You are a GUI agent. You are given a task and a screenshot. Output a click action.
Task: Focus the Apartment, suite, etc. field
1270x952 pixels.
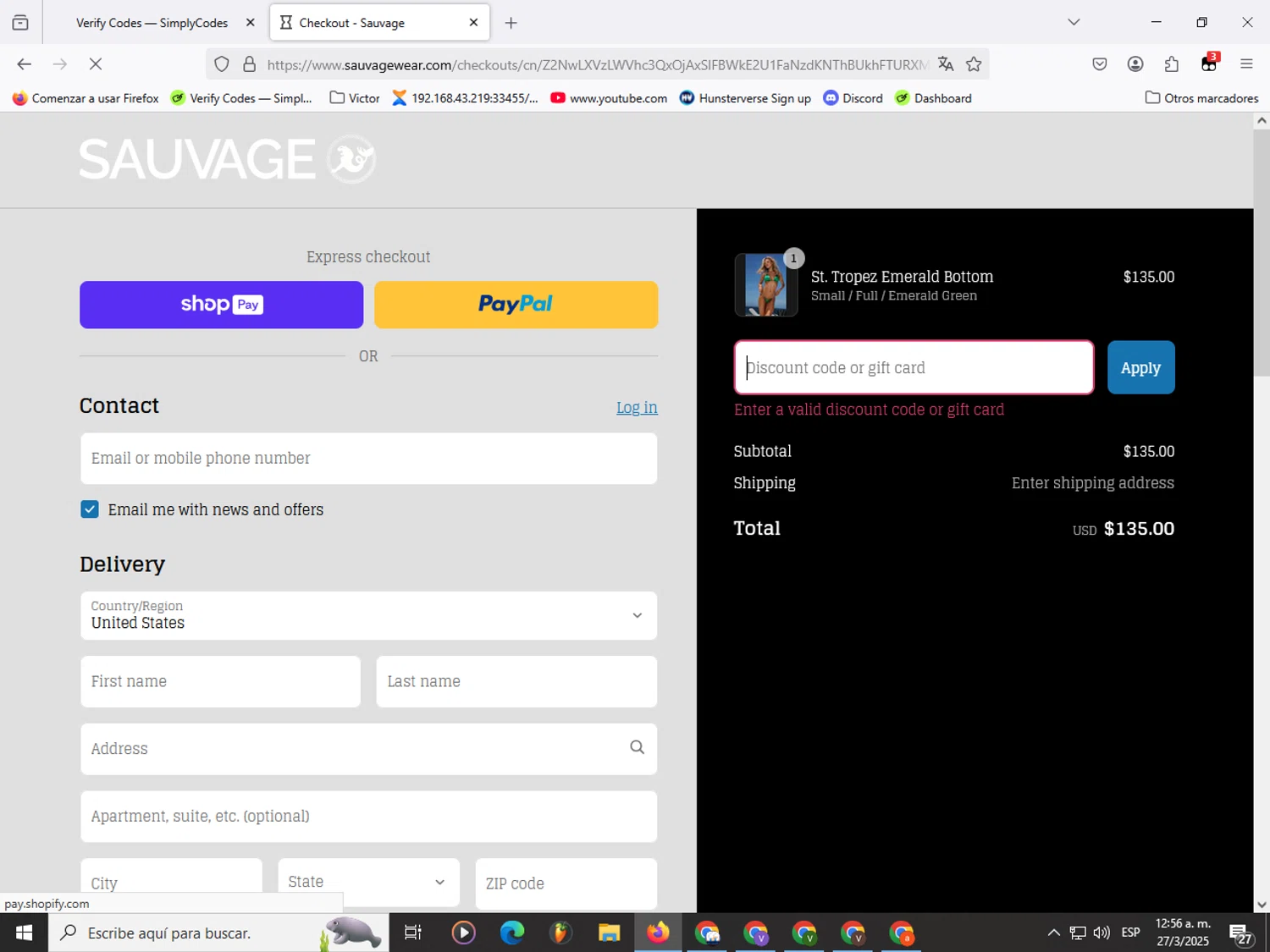(x=368, y=817)
